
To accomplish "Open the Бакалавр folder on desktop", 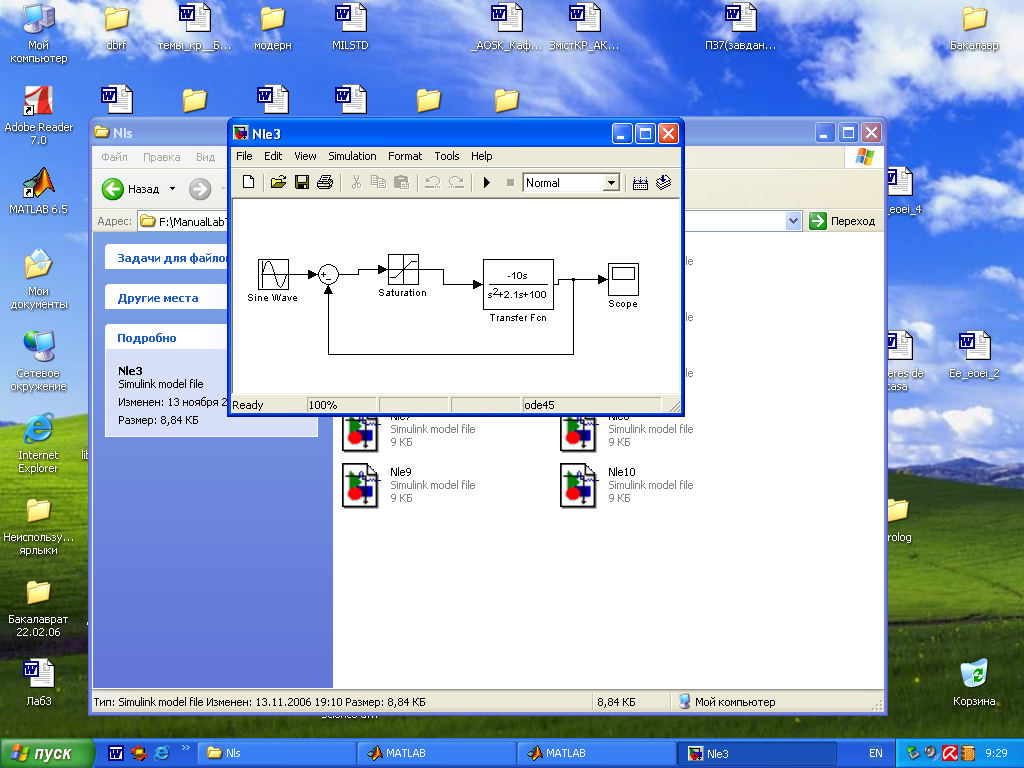I will (974, 27).
